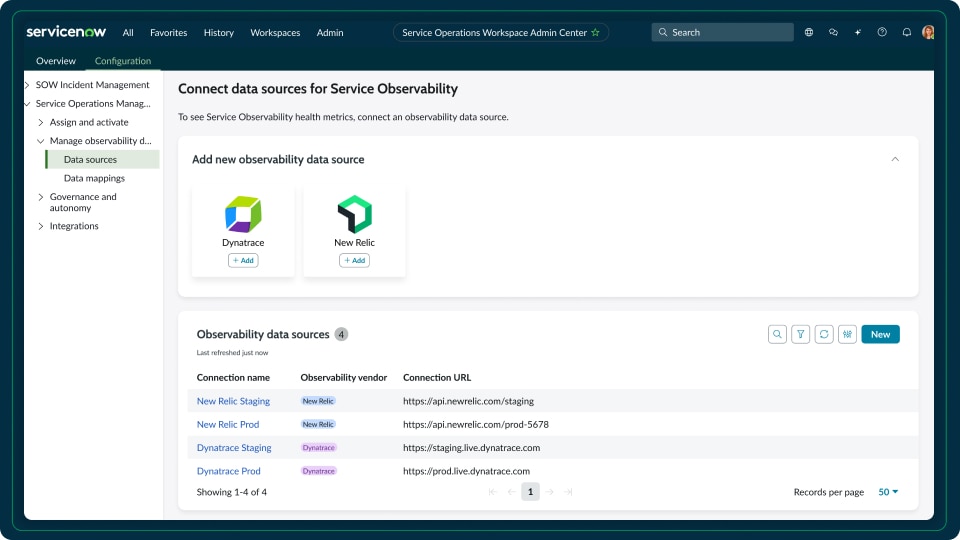Select Data sources in sidebar
Image resolution: width=960 pixels, height=540 pixels.
click(102, 159)
